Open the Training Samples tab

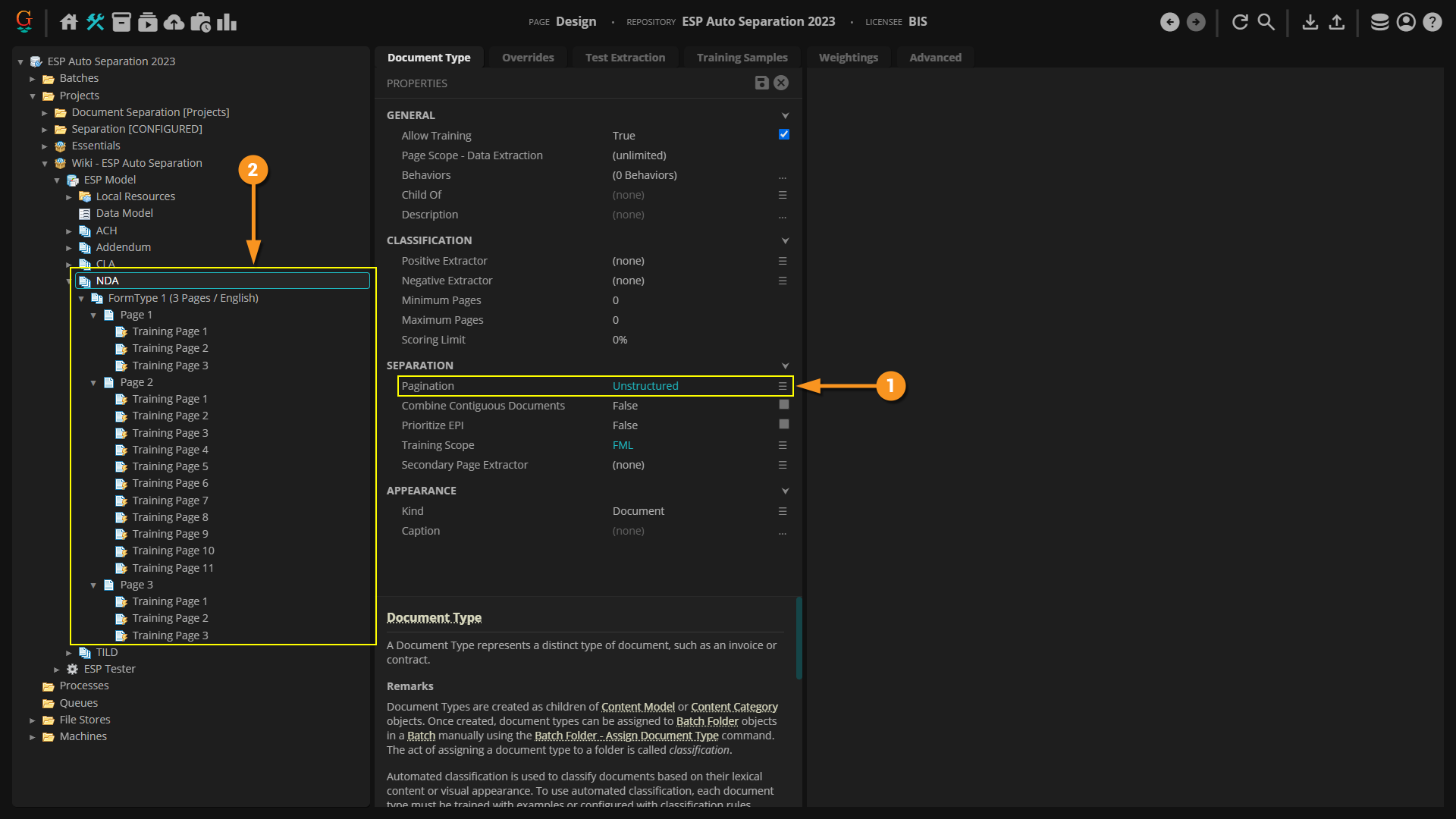click(x=742, y=58)
